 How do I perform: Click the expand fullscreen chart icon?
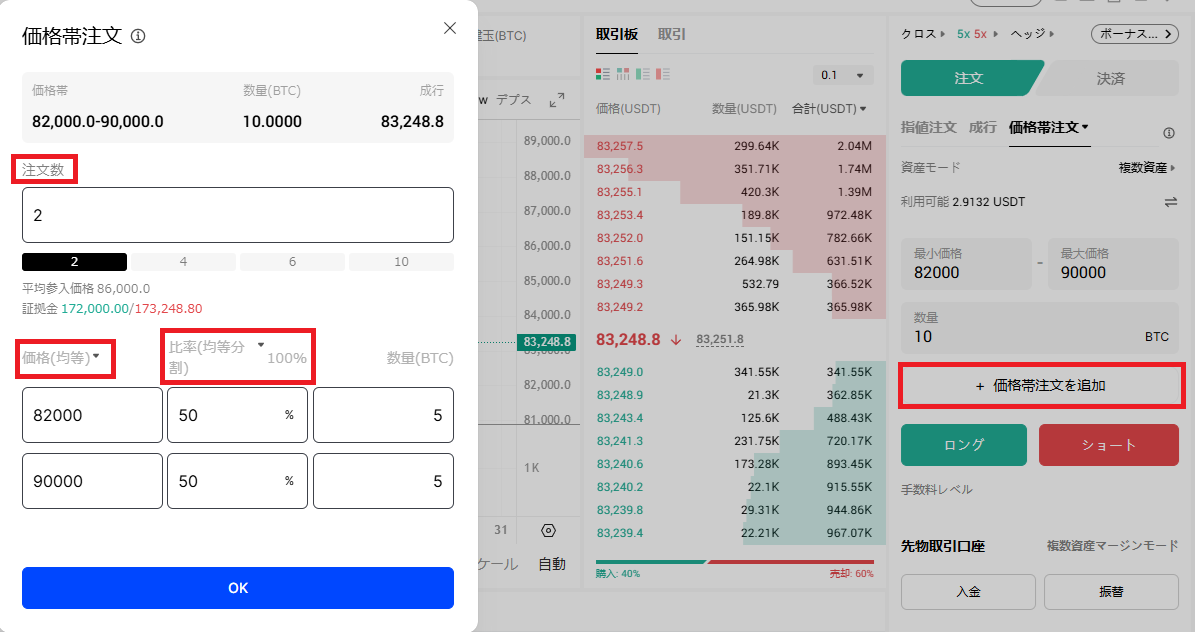tap(557, 100)
